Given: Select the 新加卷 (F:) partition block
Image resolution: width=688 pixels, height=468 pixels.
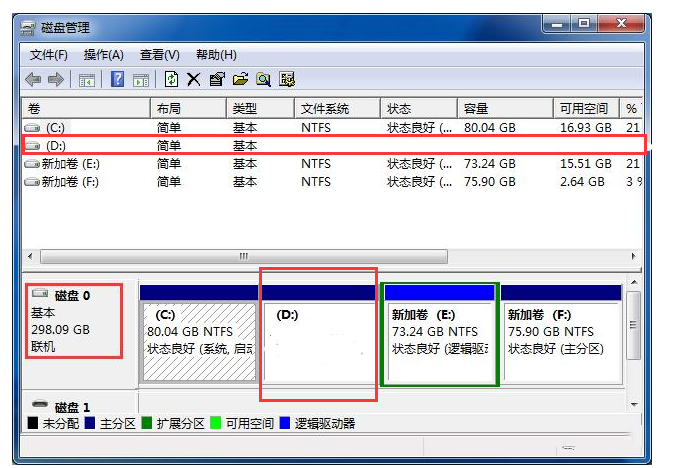Looking at the screenshot, I should (x=562, y=335).
